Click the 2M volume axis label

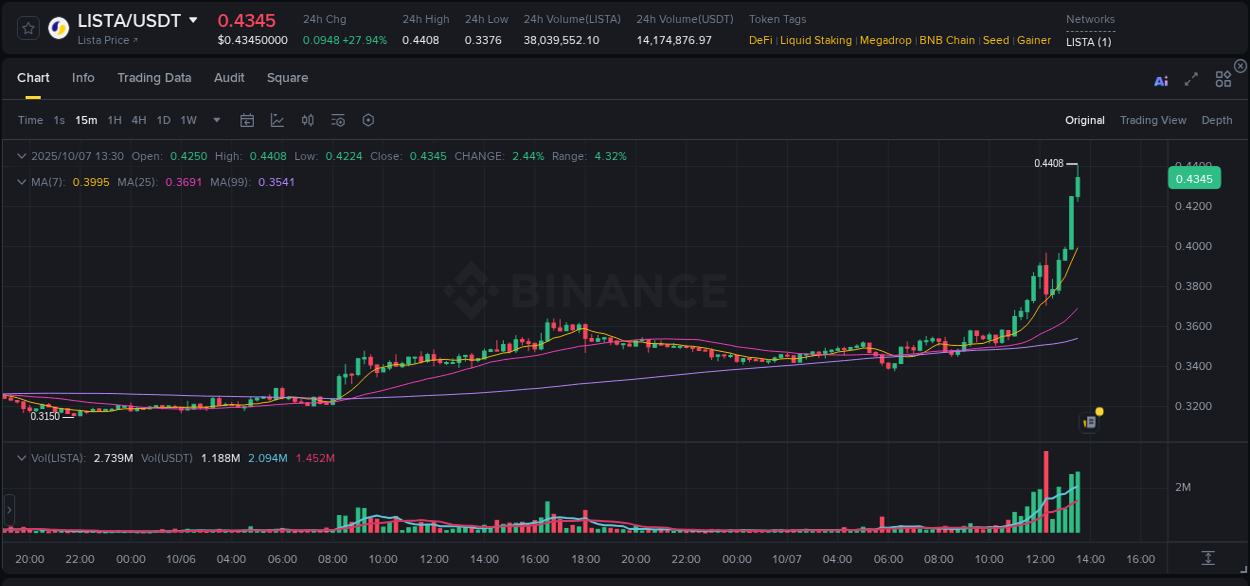point(1181,487)
